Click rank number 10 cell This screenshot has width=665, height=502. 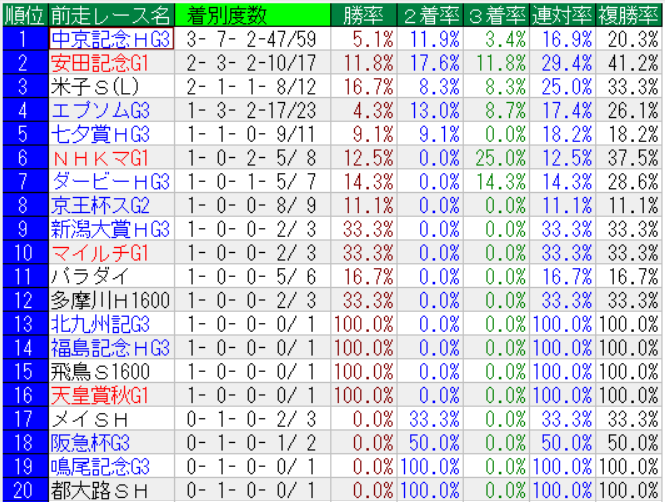[x=25, y=253]
